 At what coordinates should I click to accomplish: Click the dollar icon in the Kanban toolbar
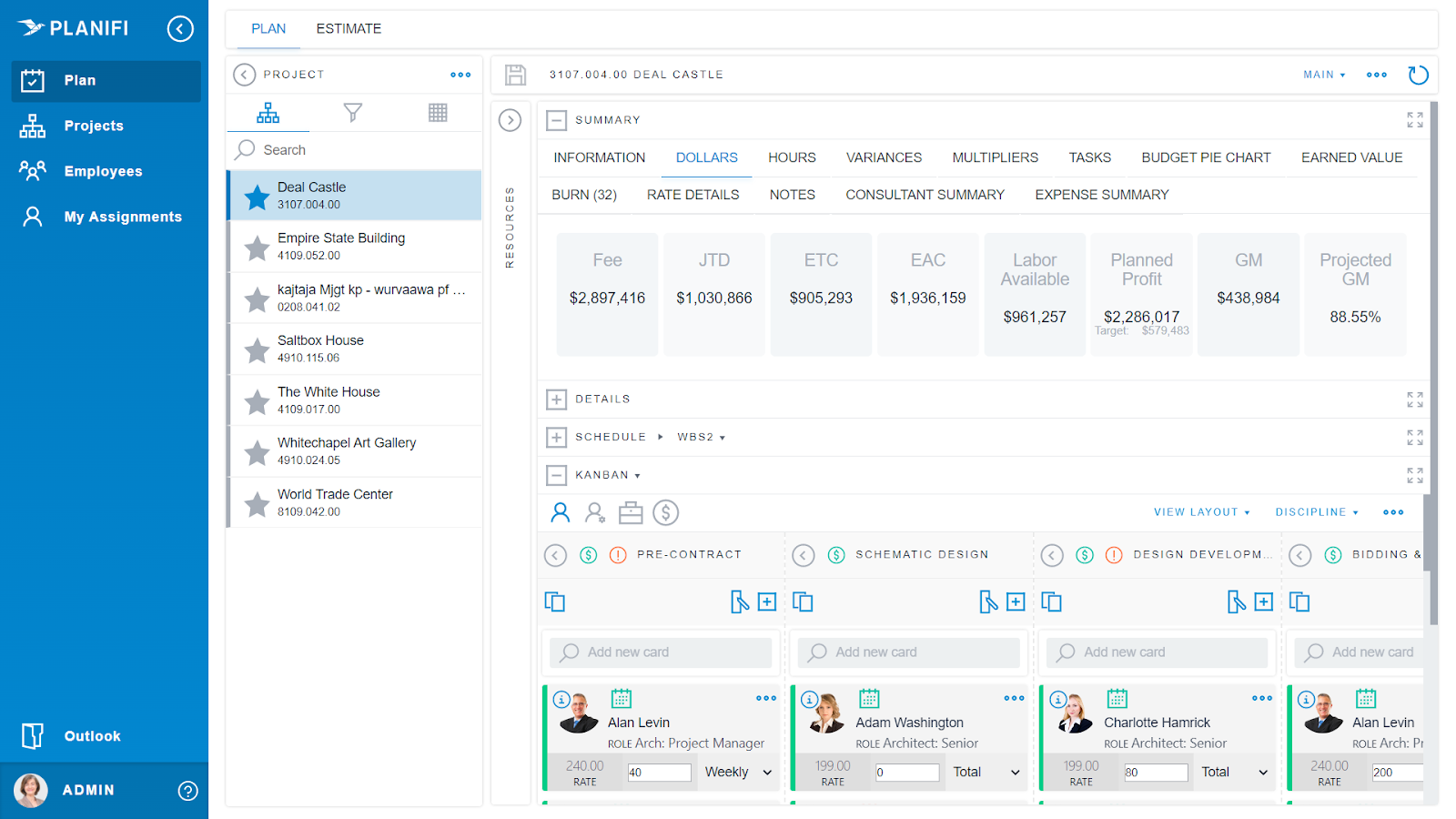[x=665, y=512]
